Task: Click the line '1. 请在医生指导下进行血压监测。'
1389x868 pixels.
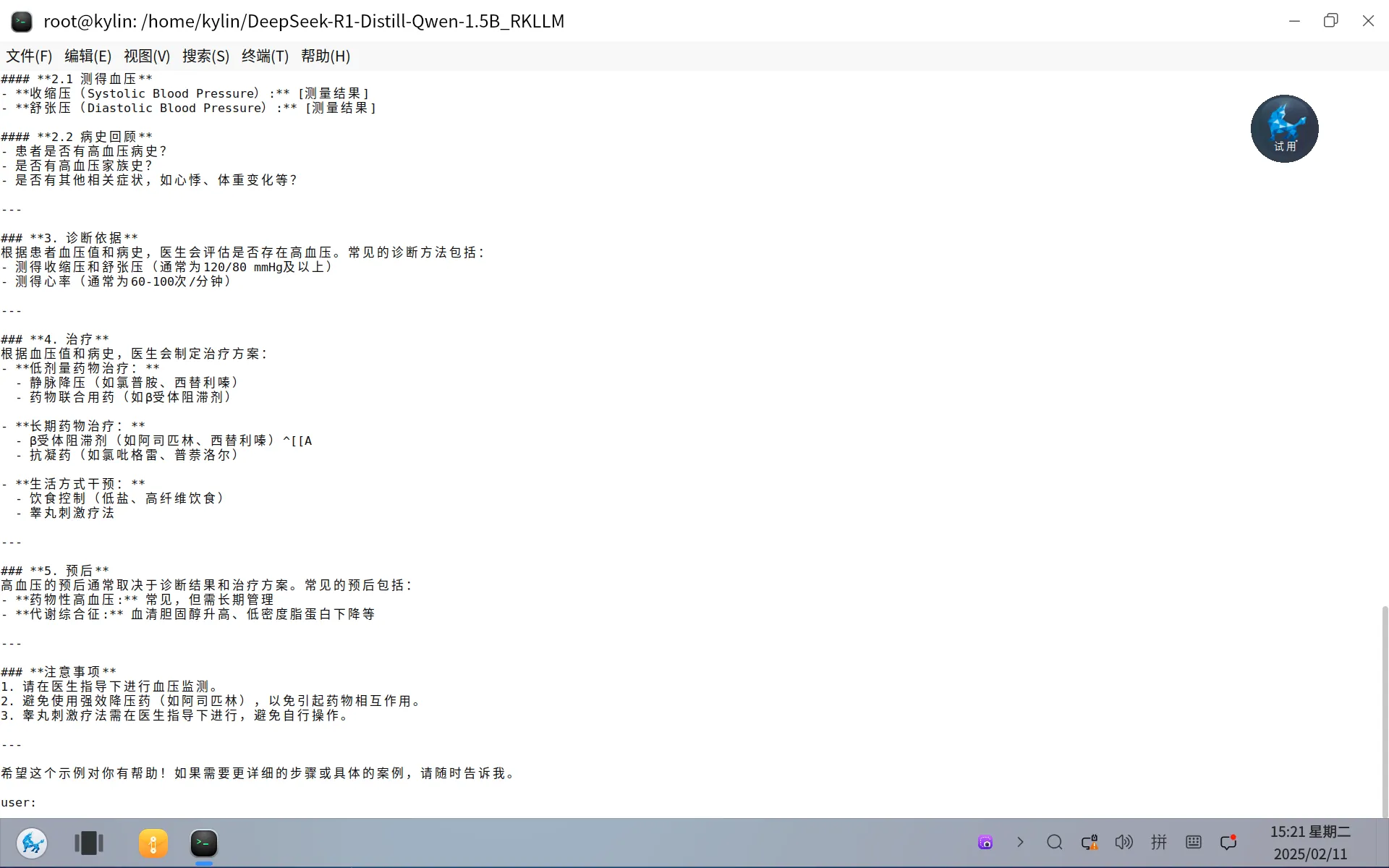Action: [x=109, y=686]
